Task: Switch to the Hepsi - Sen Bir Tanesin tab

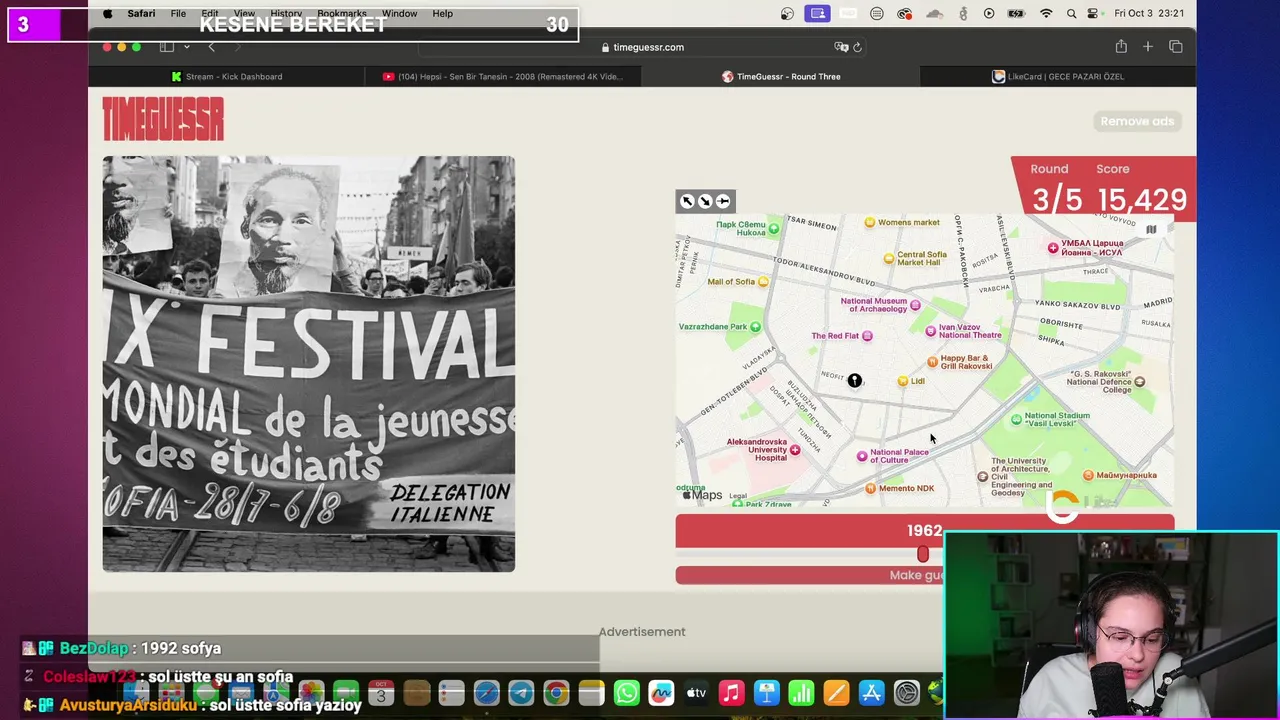Action: [x=503, y=76]
